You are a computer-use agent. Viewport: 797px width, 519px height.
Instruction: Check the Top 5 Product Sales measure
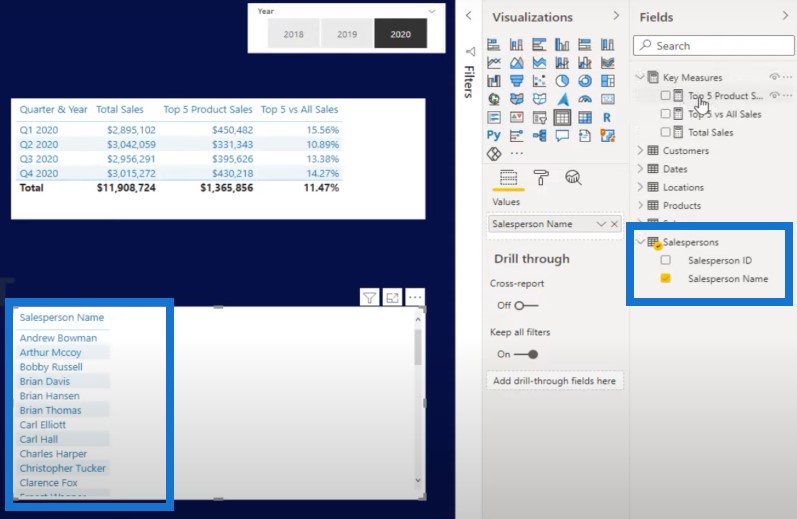pos(665,95)
